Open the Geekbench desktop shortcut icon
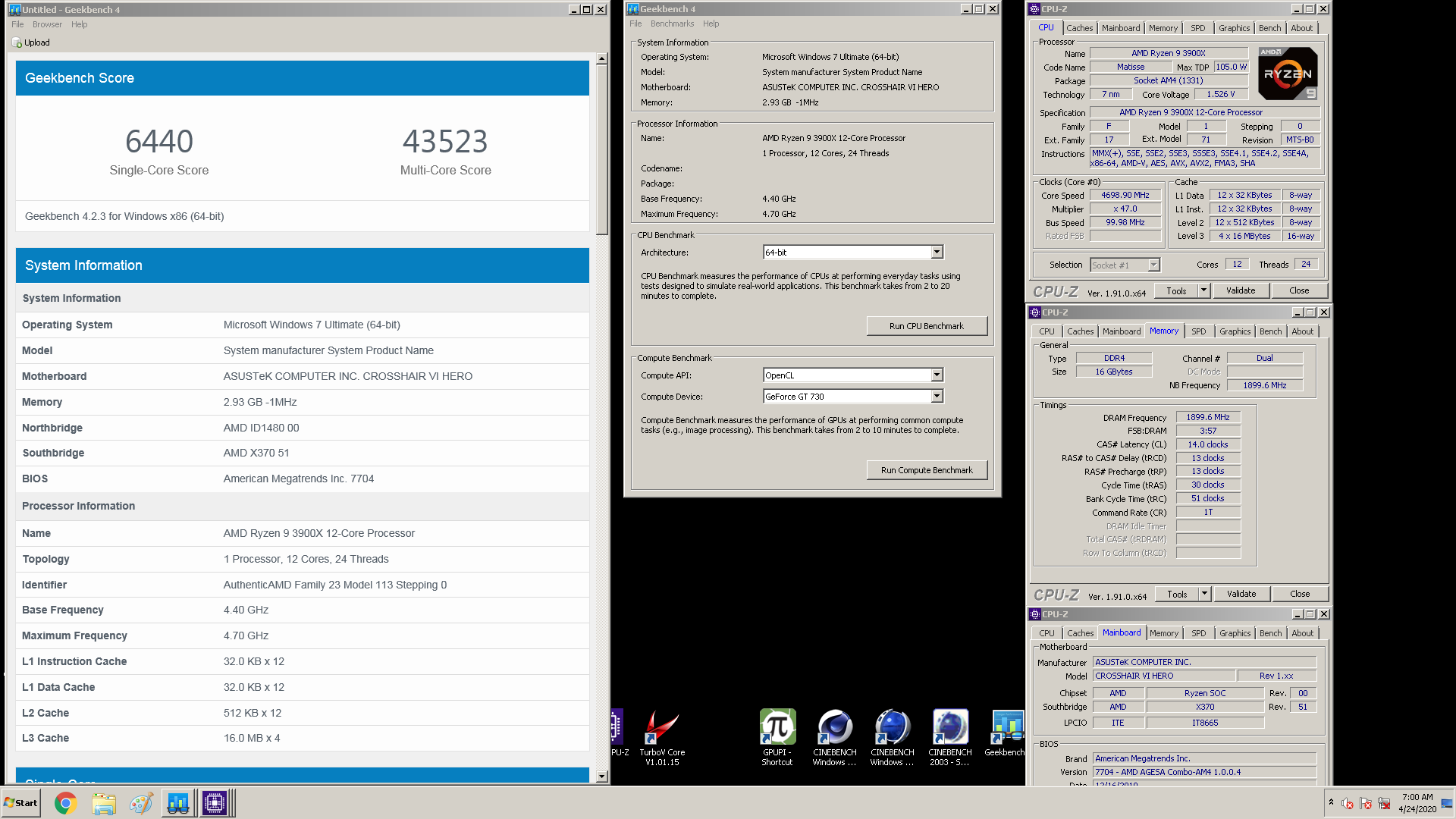Screen dimensions: 1456x819 coord(1006,733)
